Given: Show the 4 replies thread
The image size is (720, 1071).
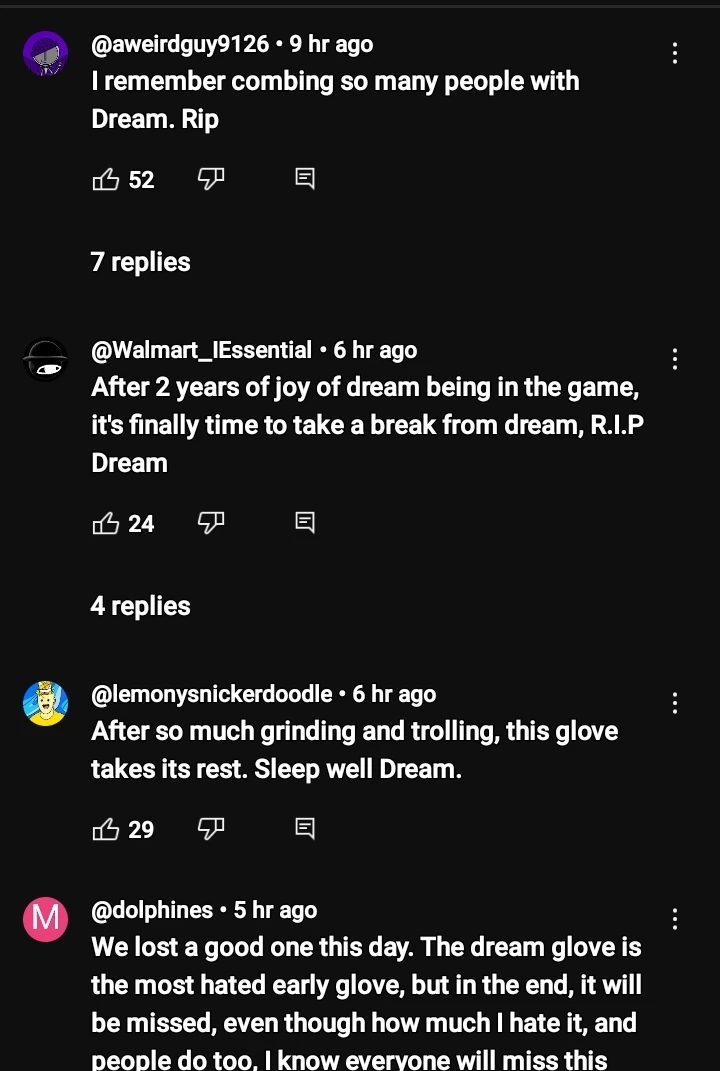Looking at the screenshot, I should pos(140,606).
